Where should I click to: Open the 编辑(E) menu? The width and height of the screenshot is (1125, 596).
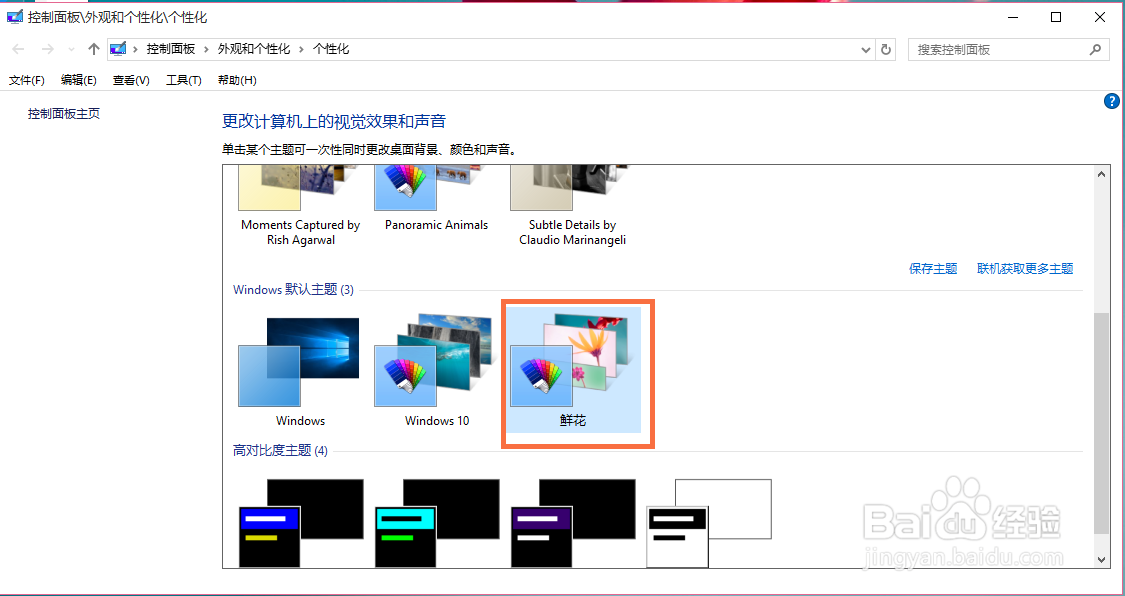tap(79, 80)
